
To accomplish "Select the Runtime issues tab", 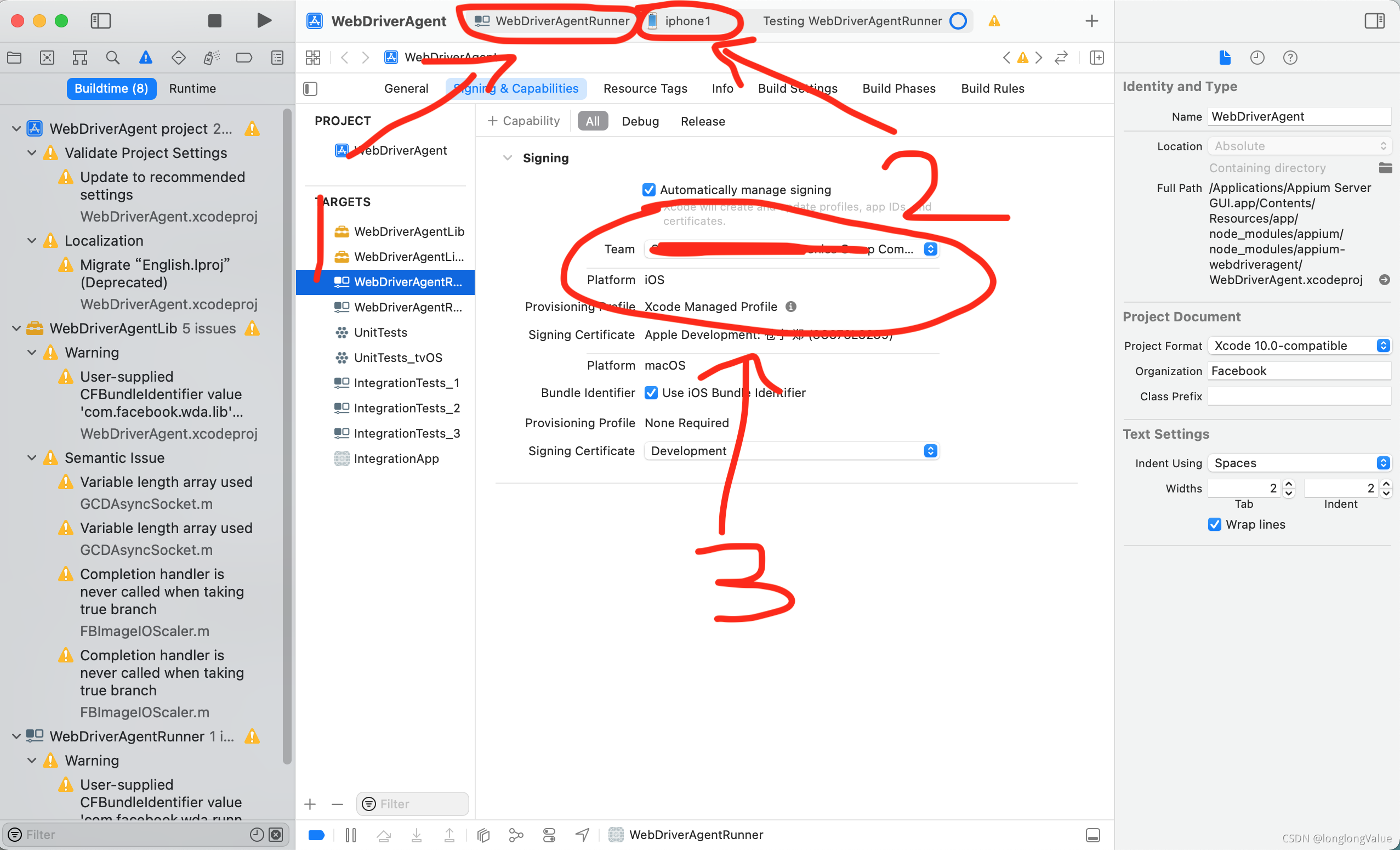I will (x=192, y=89).
